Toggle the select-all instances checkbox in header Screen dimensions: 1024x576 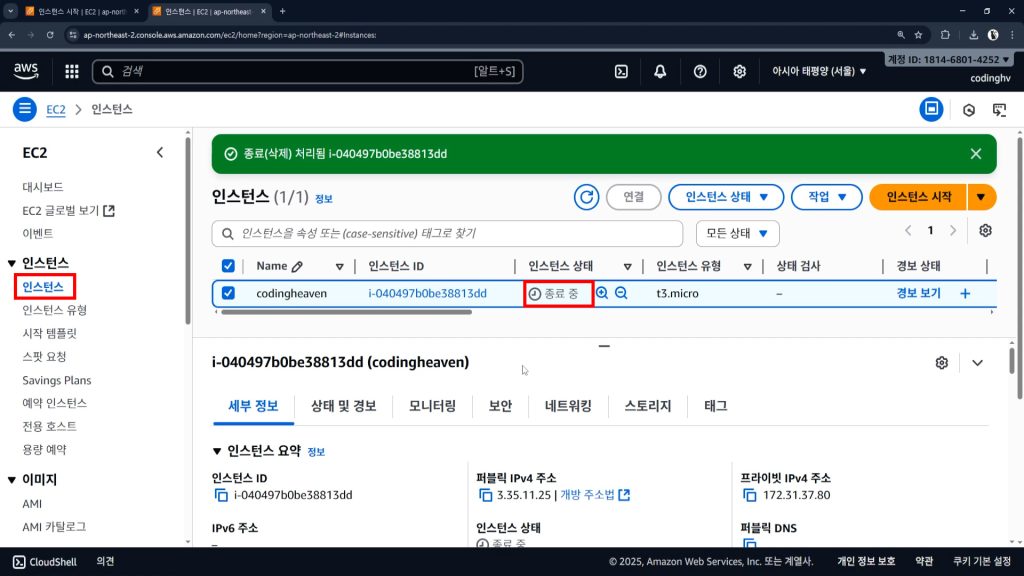[228, 266]
